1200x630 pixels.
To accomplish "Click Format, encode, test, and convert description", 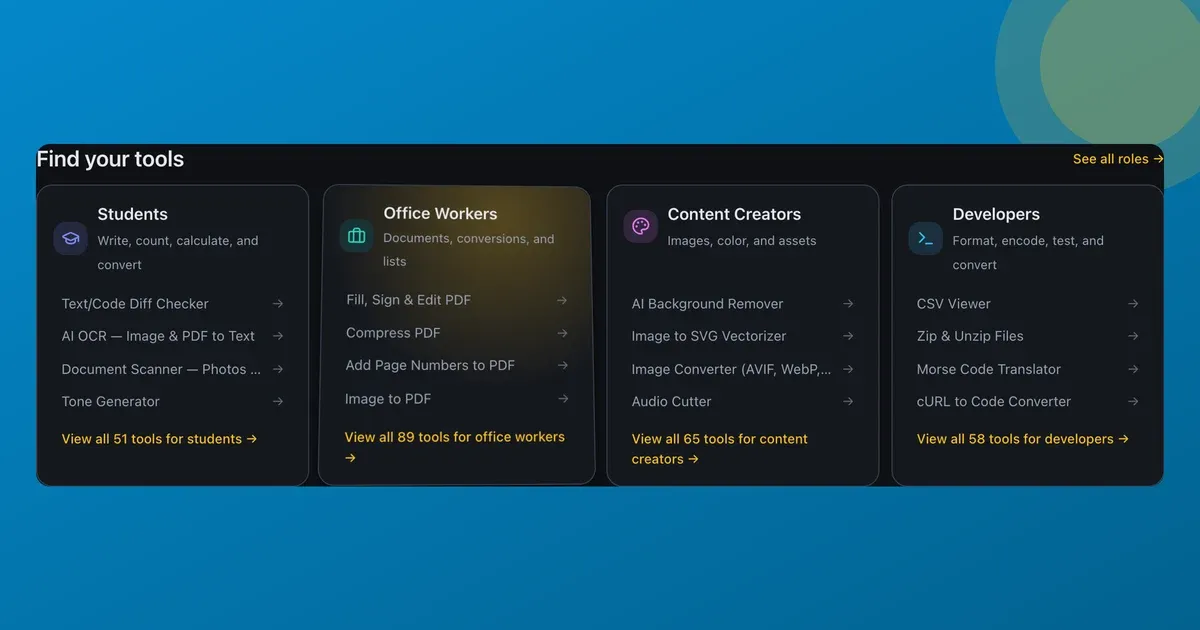I will 1028,253.
